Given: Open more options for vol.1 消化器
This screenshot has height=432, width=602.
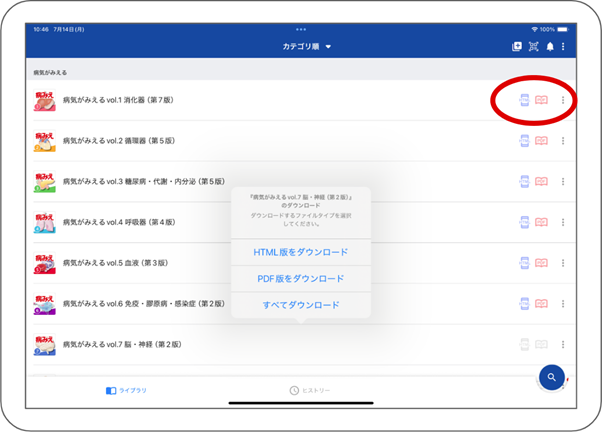Looking at the screenshot, I should [563, 100].
